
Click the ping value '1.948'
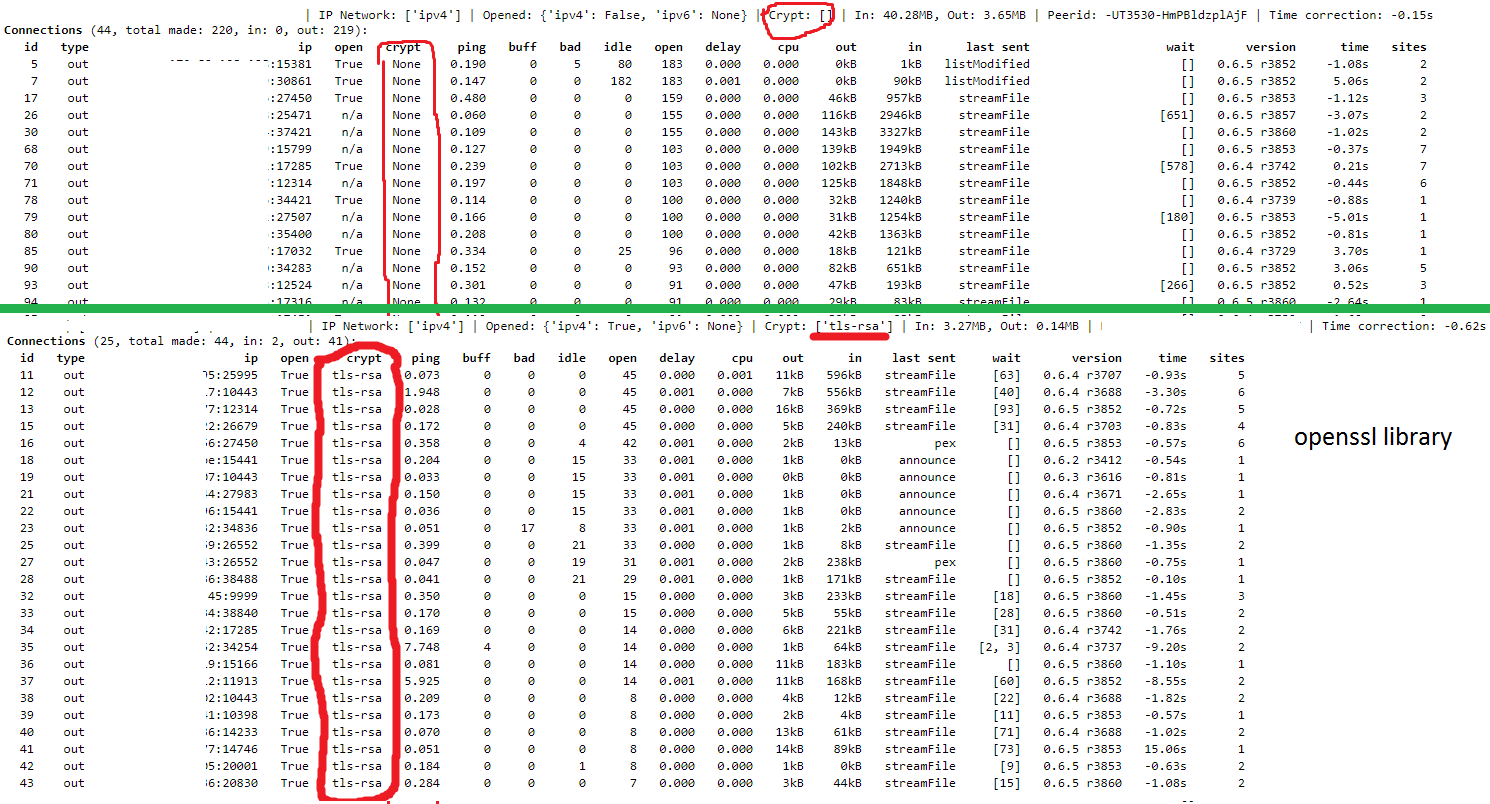[x=421, y=392]
